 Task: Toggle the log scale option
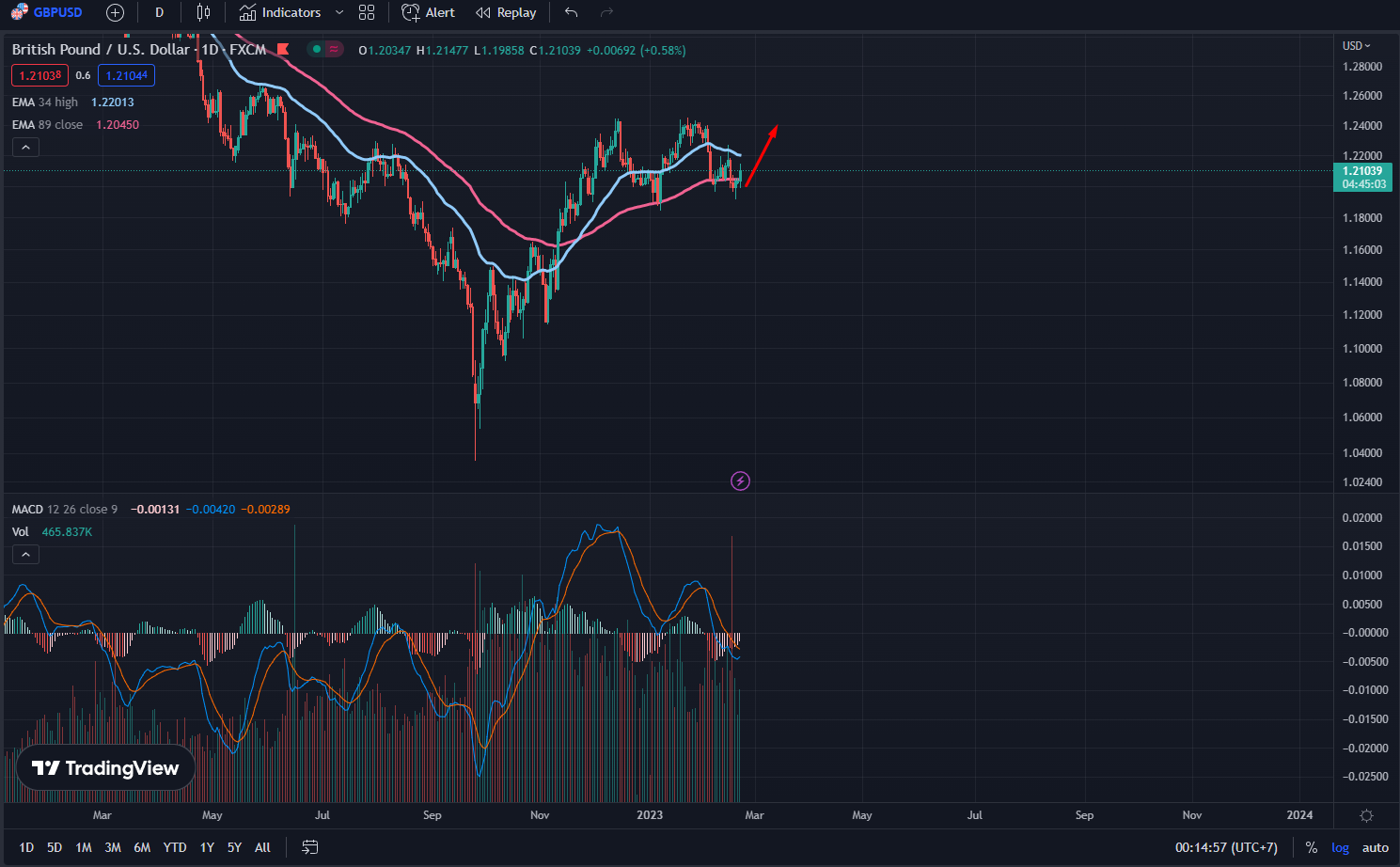click(x=1340, y=847)
